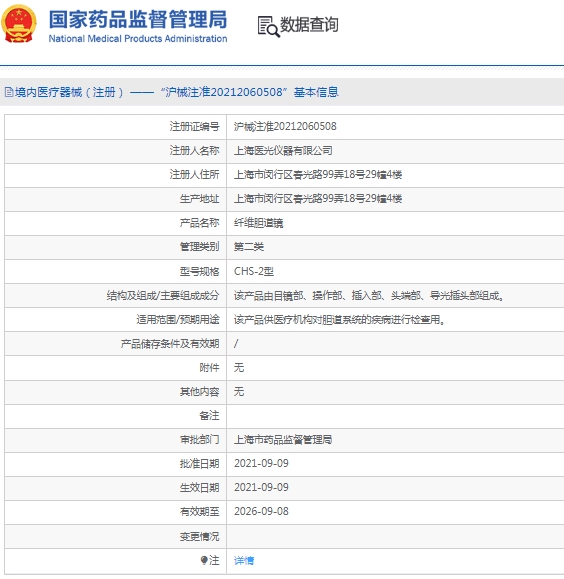Viewport: 564px width, 579px height.
Task: Click the document icon before 境内医疗器械
Action: (9, 92)
